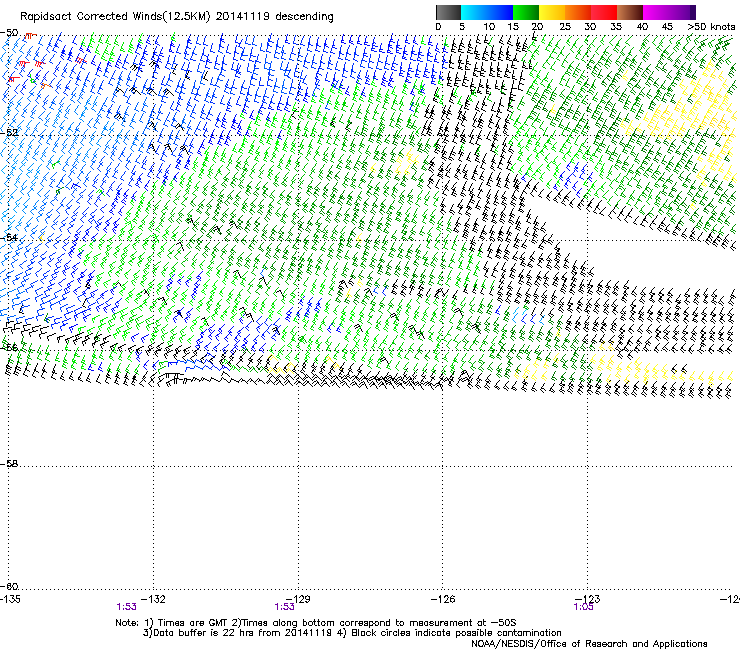Click the -54 latitude axis label
Viewport: 740px width, 650px height.
pos(9,237)
